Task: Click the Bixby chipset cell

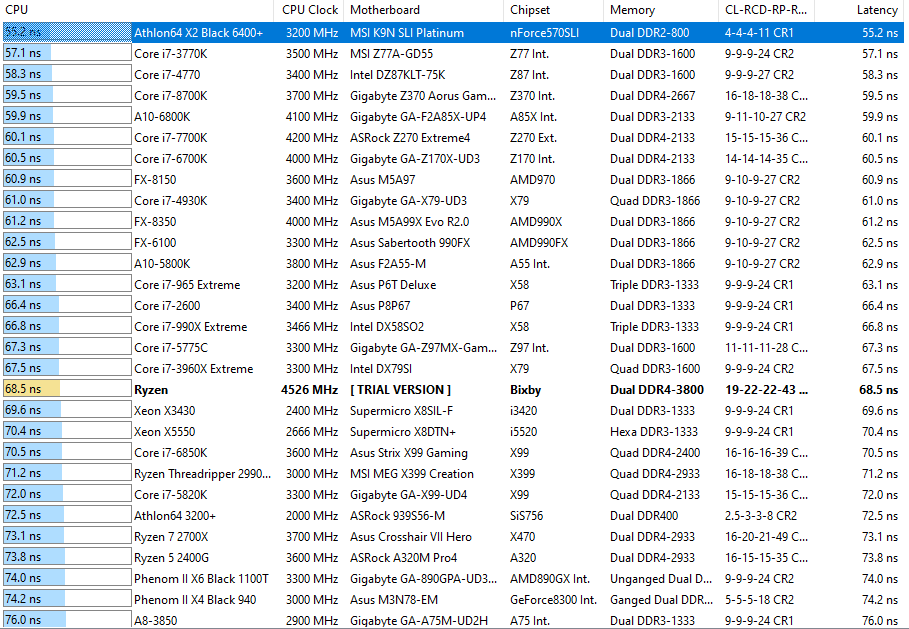Action: pyautogui.click(x=525, y=390)
